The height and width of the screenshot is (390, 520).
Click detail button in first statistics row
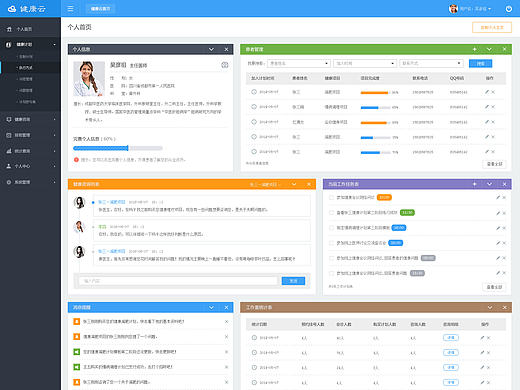pos(451,338)
